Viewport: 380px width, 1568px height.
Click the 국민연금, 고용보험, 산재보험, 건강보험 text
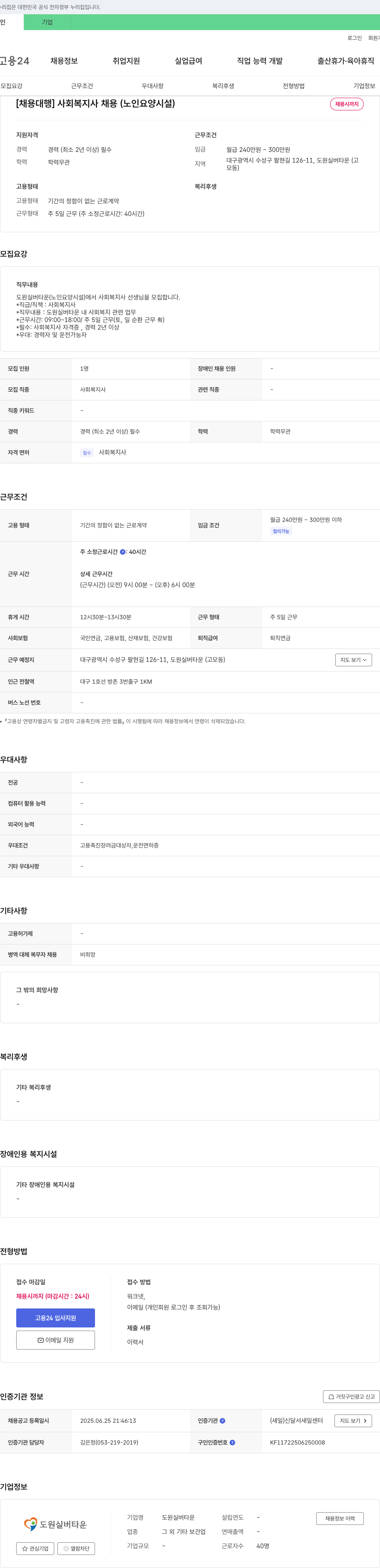click(x=126, y=638)
